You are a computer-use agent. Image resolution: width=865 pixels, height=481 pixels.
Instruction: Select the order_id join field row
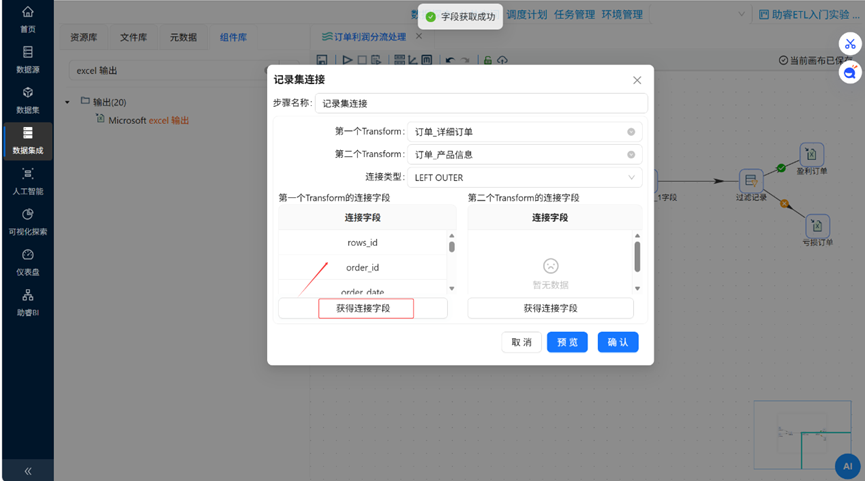[x=362, y=268]
